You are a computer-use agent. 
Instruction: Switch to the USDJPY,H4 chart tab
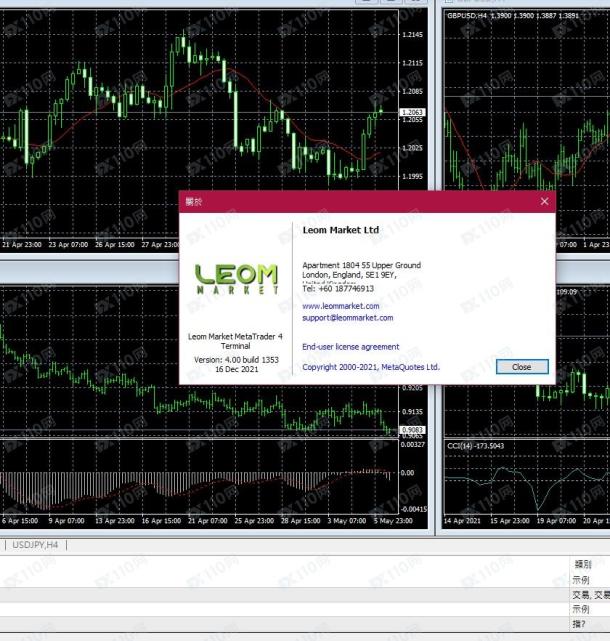tap(35, 545)
